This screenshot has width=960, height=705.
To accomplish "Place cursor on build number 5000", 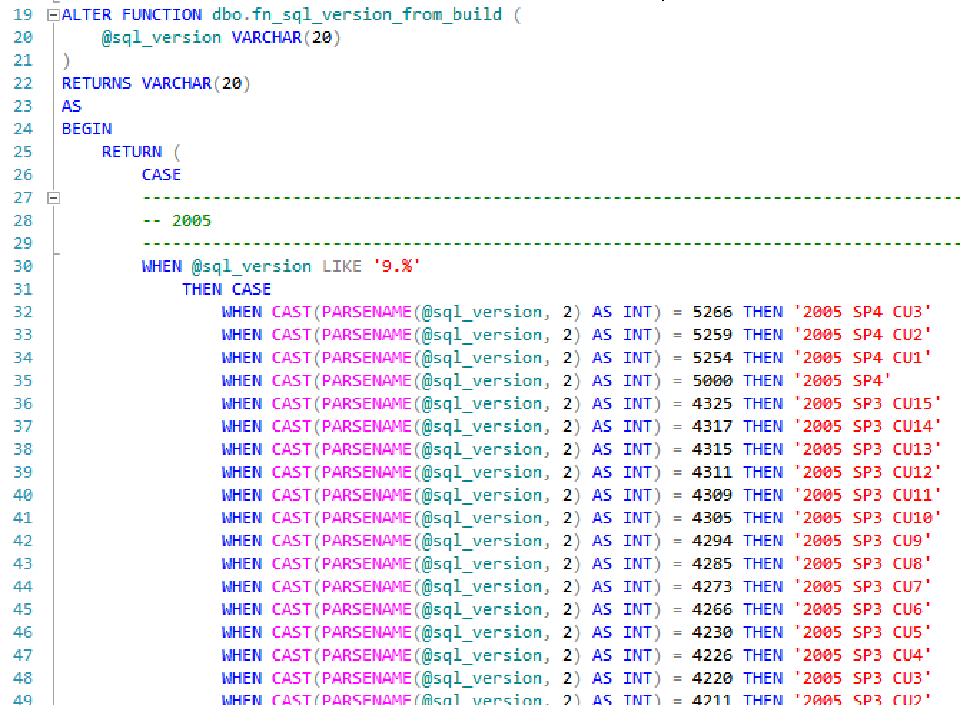I will [712, 380].
